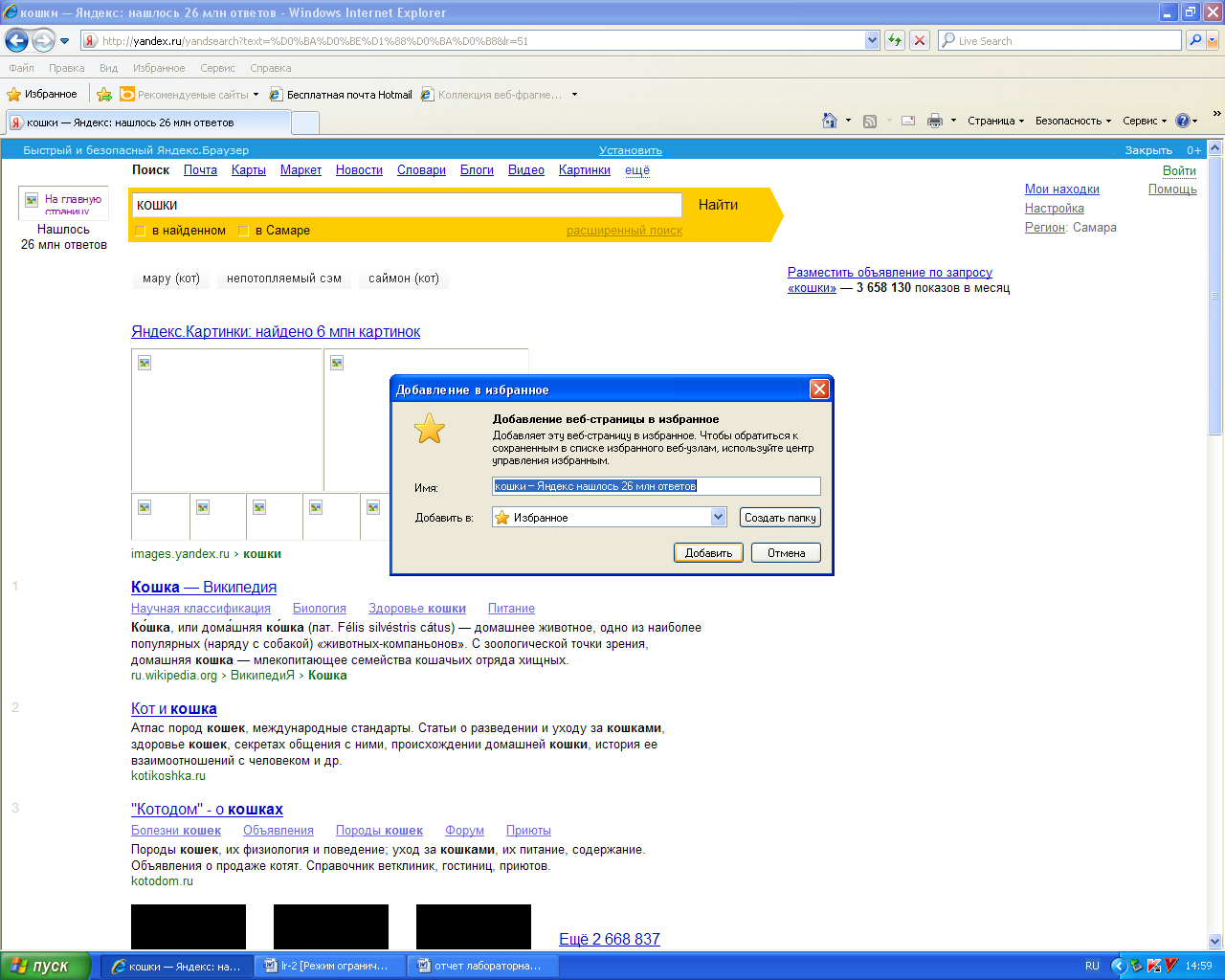
Task: Go back with the Back arrow button
Action: point(16,40)
